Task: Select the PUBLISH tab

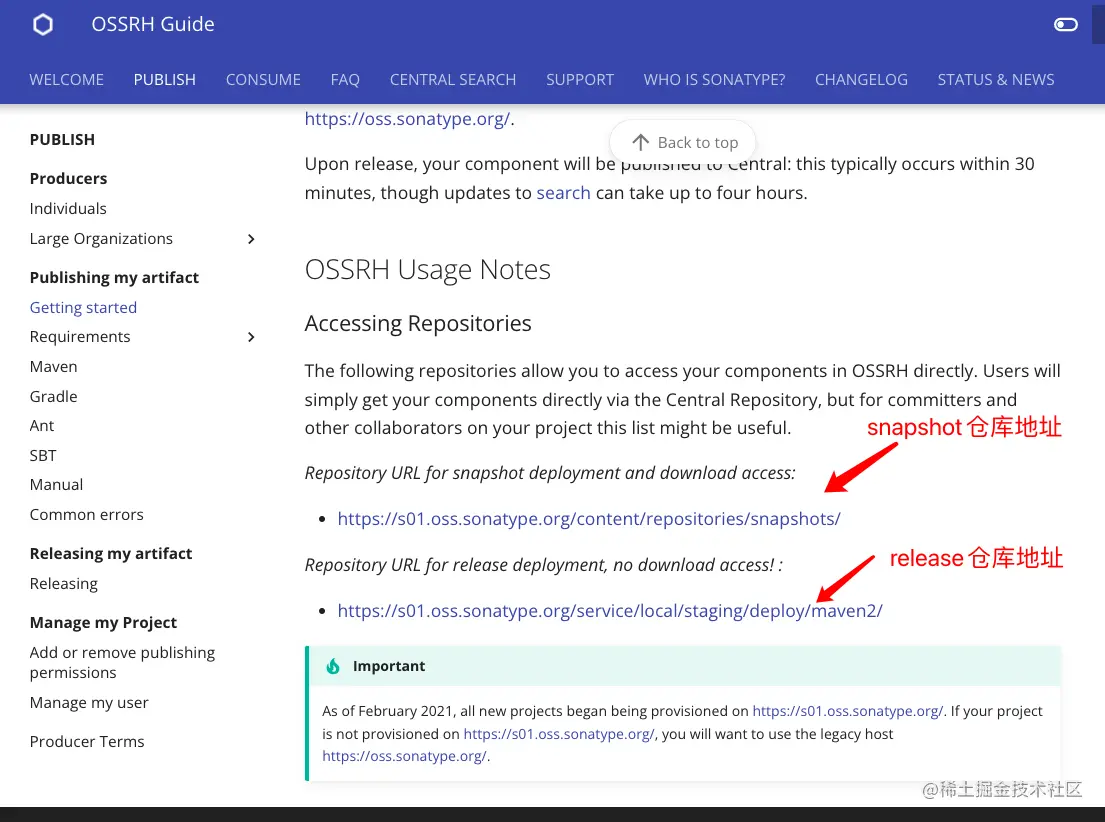Action: pos(165,80)
